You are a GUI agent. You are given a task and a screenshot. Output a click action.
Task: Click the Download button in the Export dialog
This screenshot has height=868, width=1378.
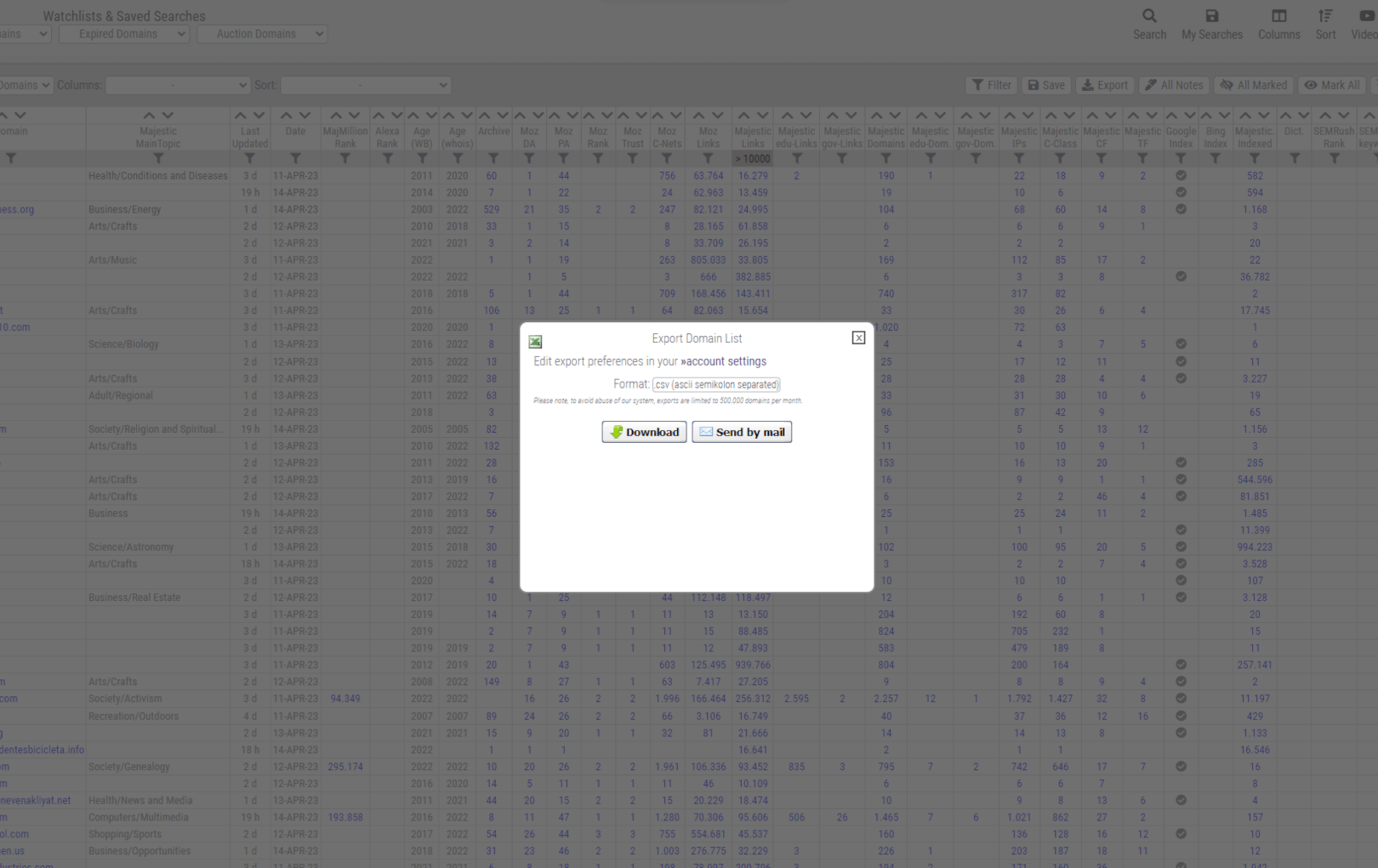[x=644, y=432]
